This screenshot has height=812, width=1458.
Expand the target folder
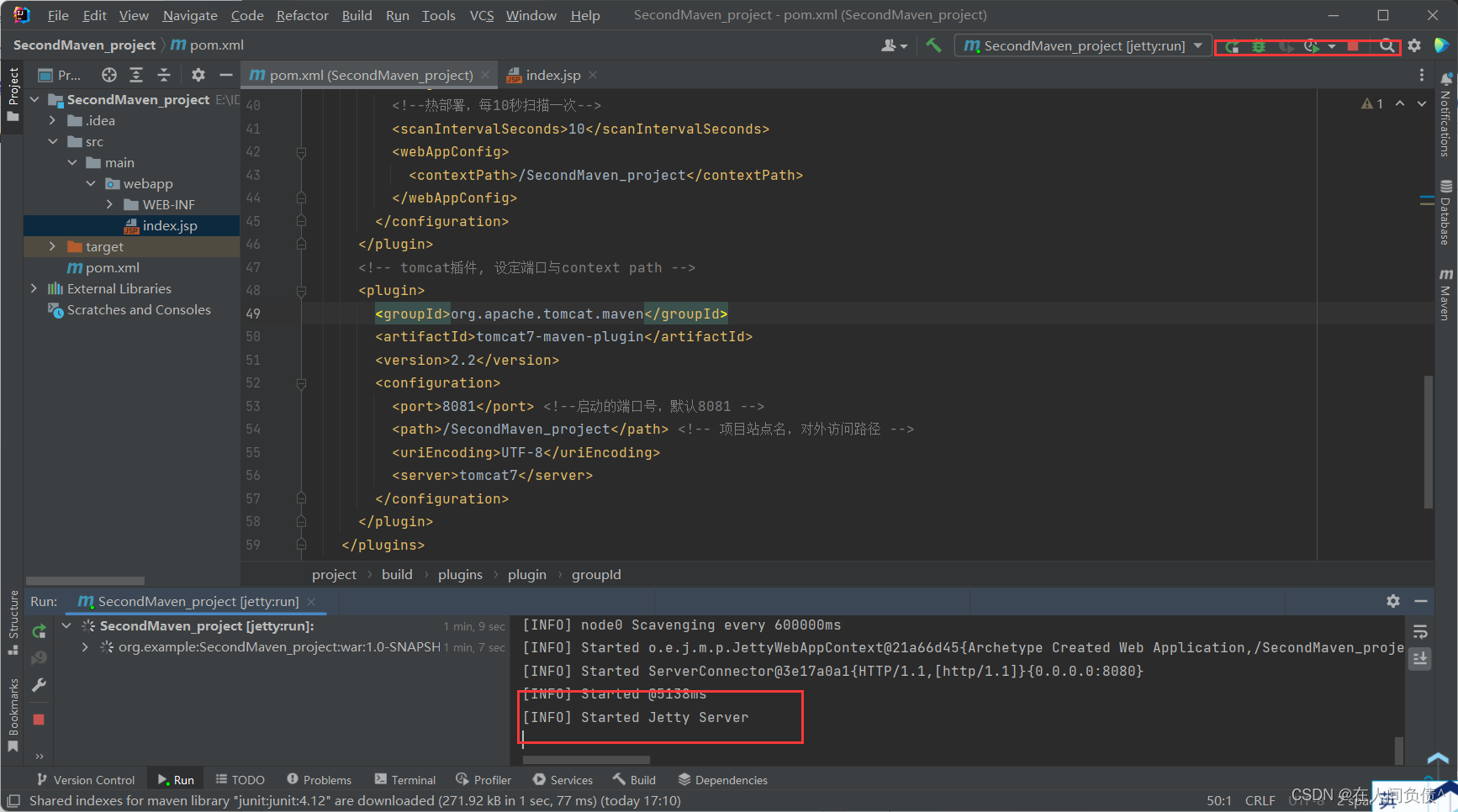[53, 246]
